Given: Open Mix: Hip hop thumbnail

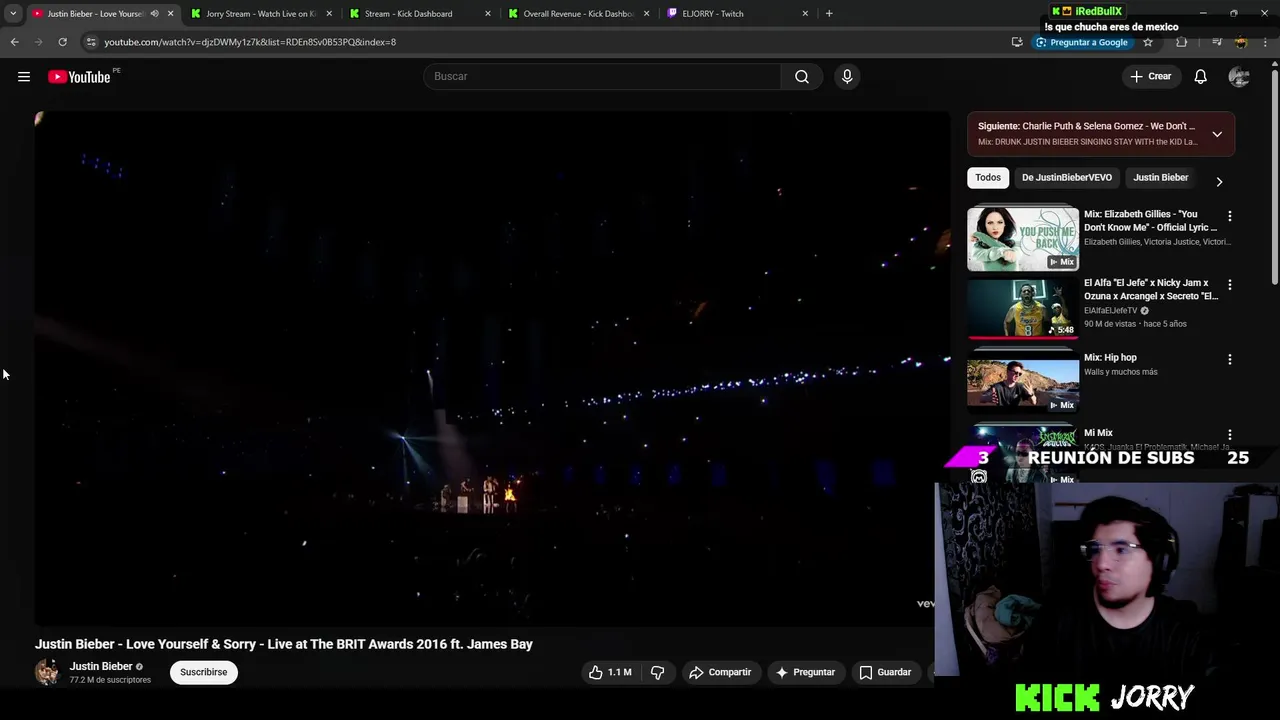Looking at the screenshot, I should 1023,383.
